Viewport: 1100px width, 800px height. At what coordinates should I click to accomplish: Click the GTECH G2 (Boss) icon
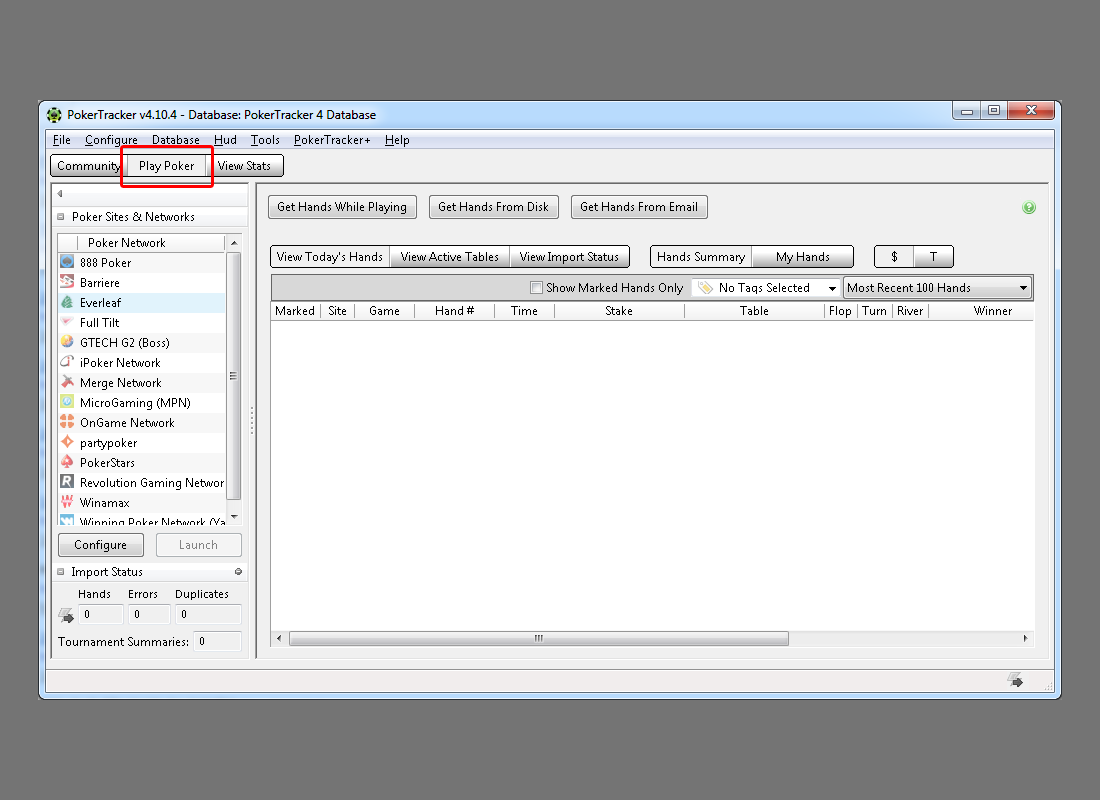click(67, 342)
